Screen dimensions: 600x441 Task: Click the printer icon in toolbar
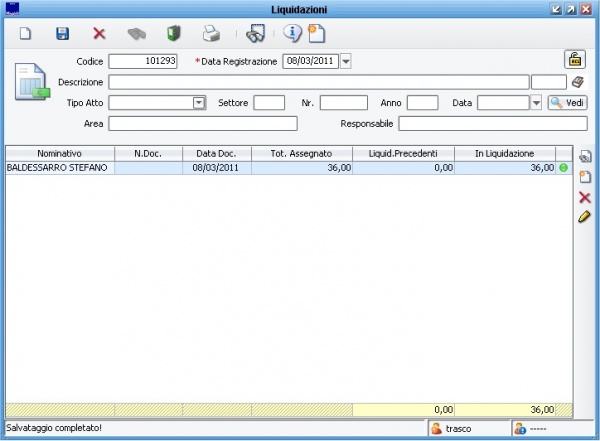[211, 34]
